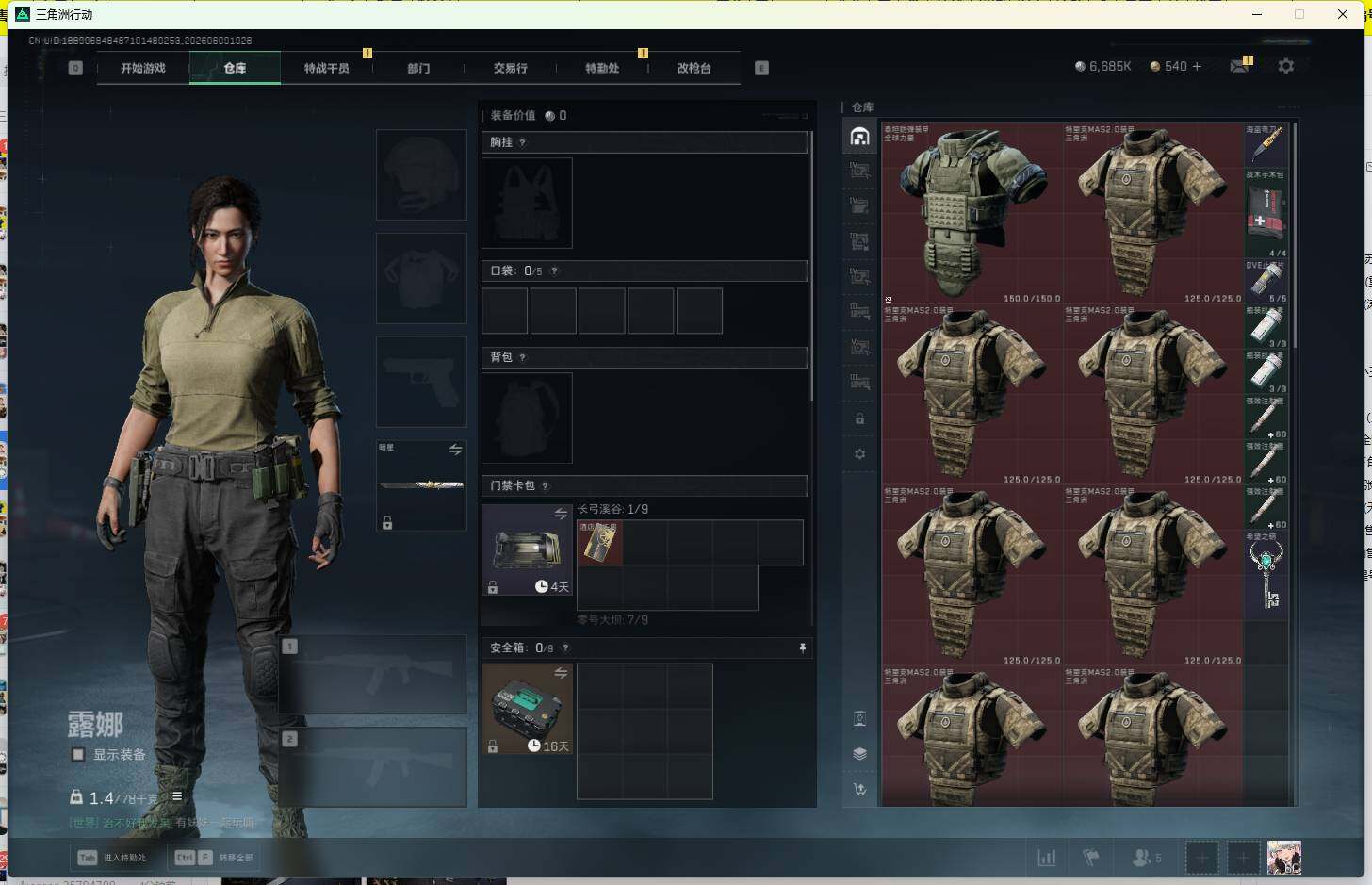Image resolution: width=1372 pixels, height=885 pixels.
Task: Click the 零号大坝: 7/9 label
Action: point(612,620)
